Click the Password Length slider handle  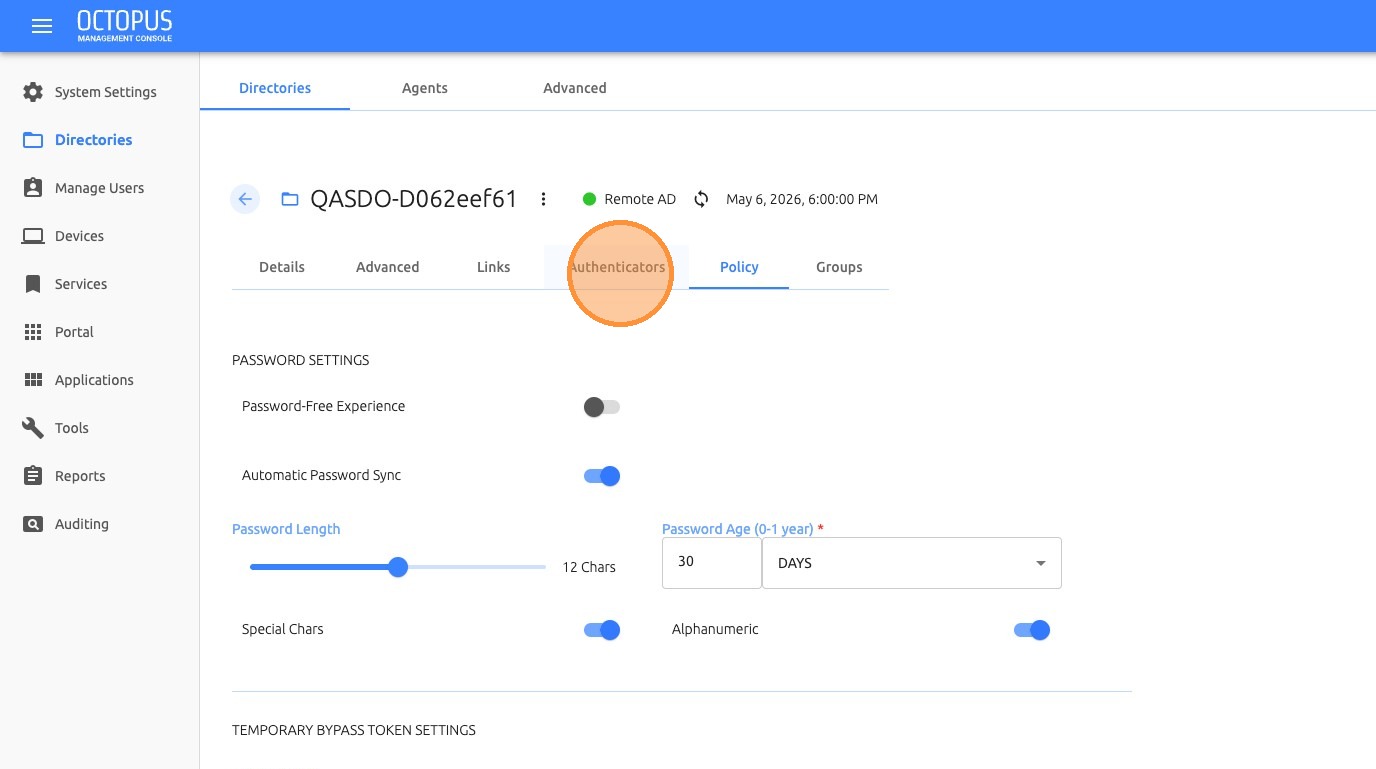point(398,567)
